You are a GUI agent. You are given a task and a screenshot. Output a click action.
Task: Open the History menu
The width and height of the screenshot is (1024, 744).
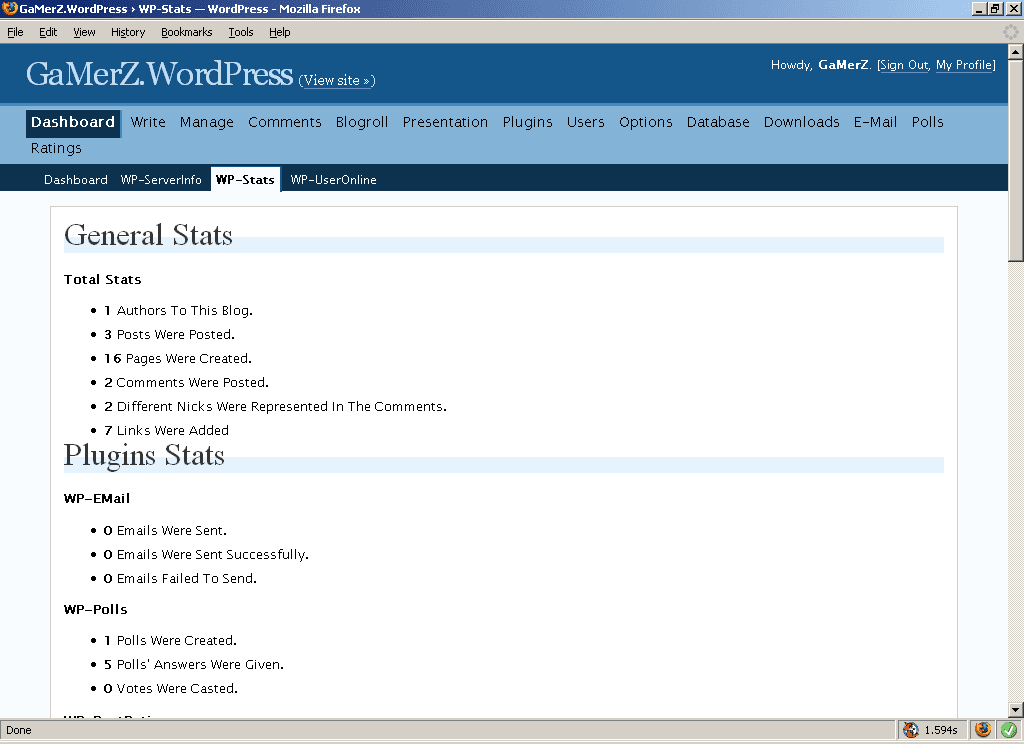pyautogui.click(x=128, y=32)
